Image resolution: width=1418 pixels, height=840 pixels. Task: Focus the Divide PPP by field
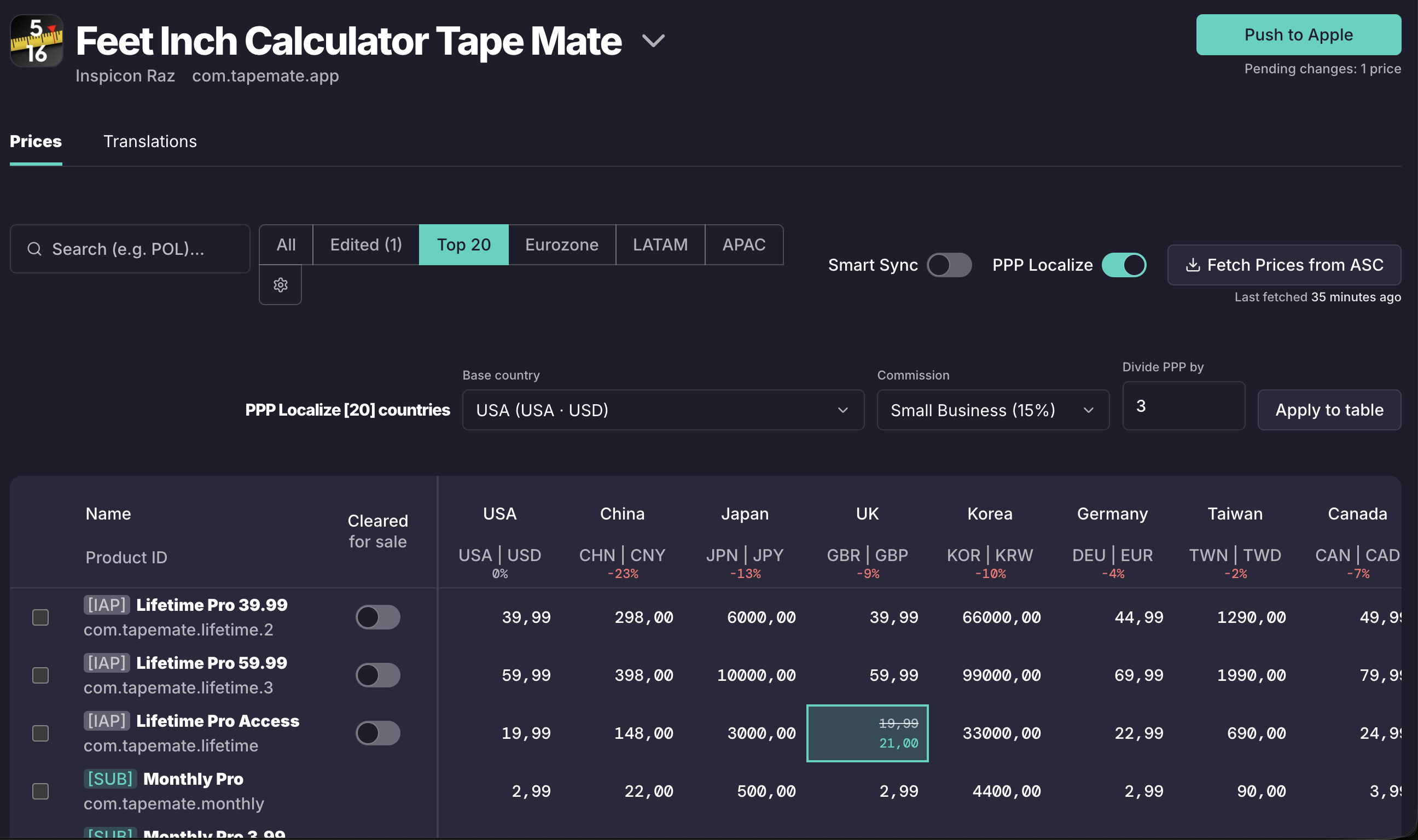[1184, 406]
